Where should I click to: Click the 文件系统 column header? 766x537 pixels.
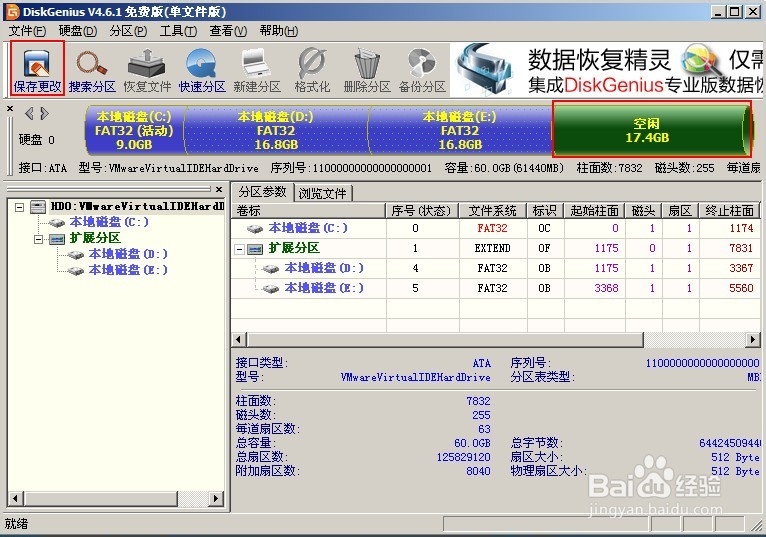pyautogui.click(x=493, y=211)
